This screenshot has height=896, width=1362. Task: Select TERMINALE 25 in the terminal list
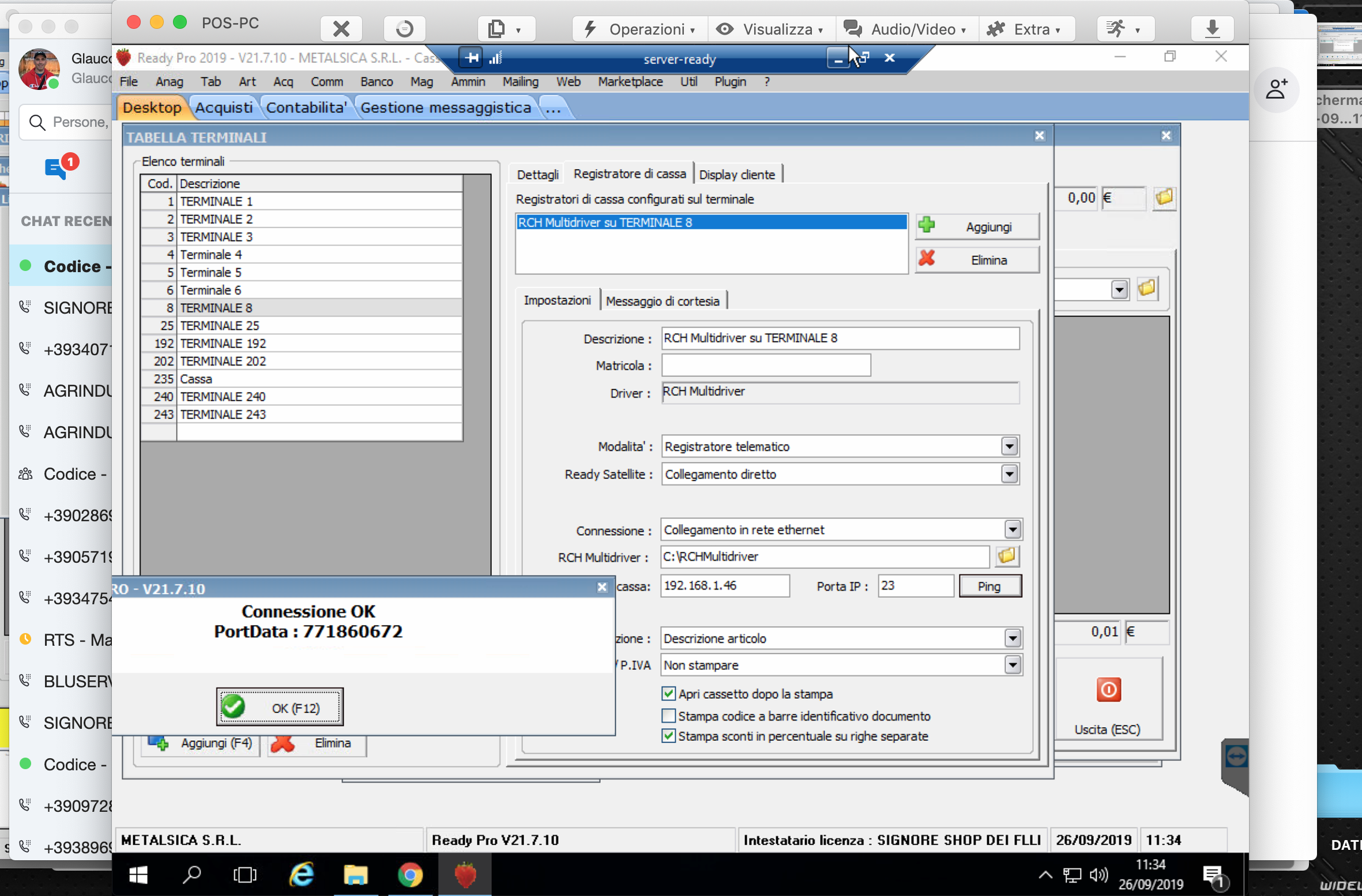302,325
